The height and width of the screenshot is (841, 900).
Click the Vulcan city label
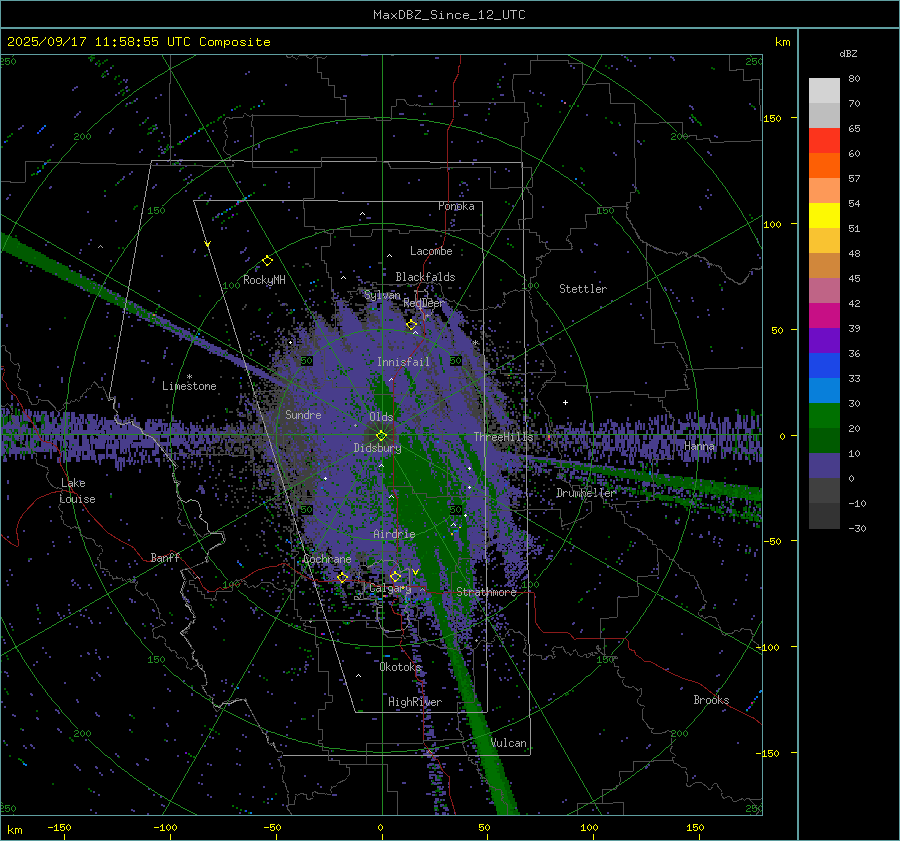point(508,743)
